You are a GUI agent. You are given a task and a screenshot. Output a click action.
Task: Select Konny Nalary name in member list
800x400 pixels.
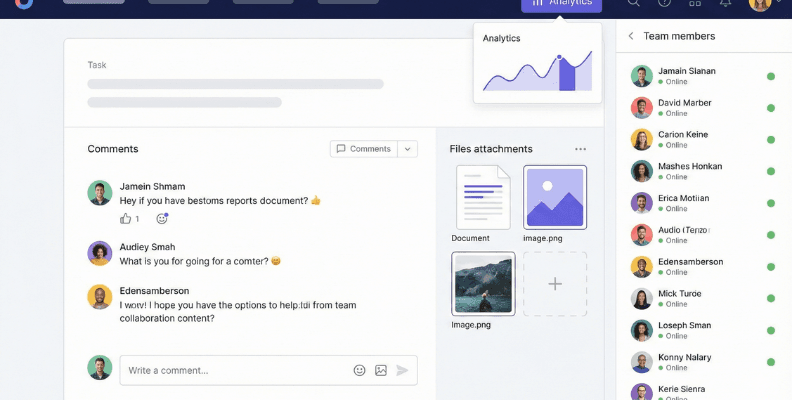pos(684,357)
